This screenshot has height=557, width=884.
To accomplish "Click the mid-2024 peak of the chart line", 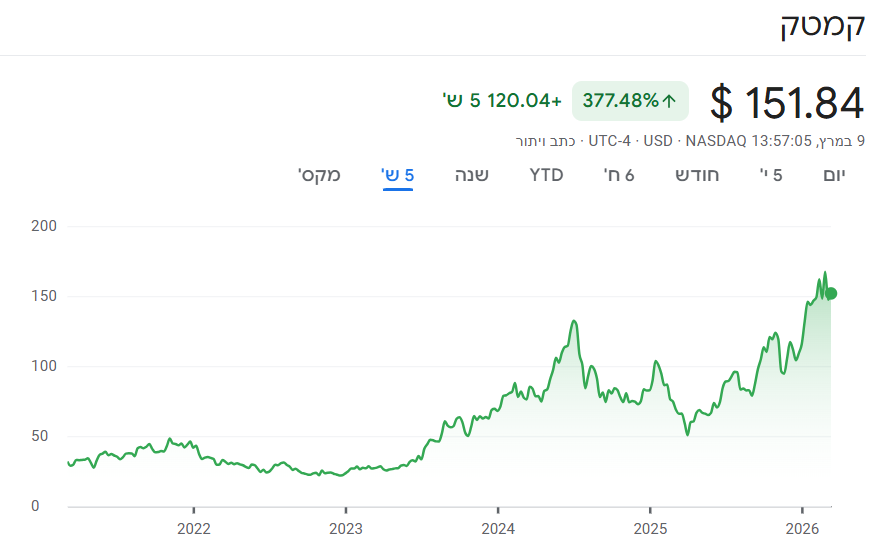I will [x=574, y=322].
